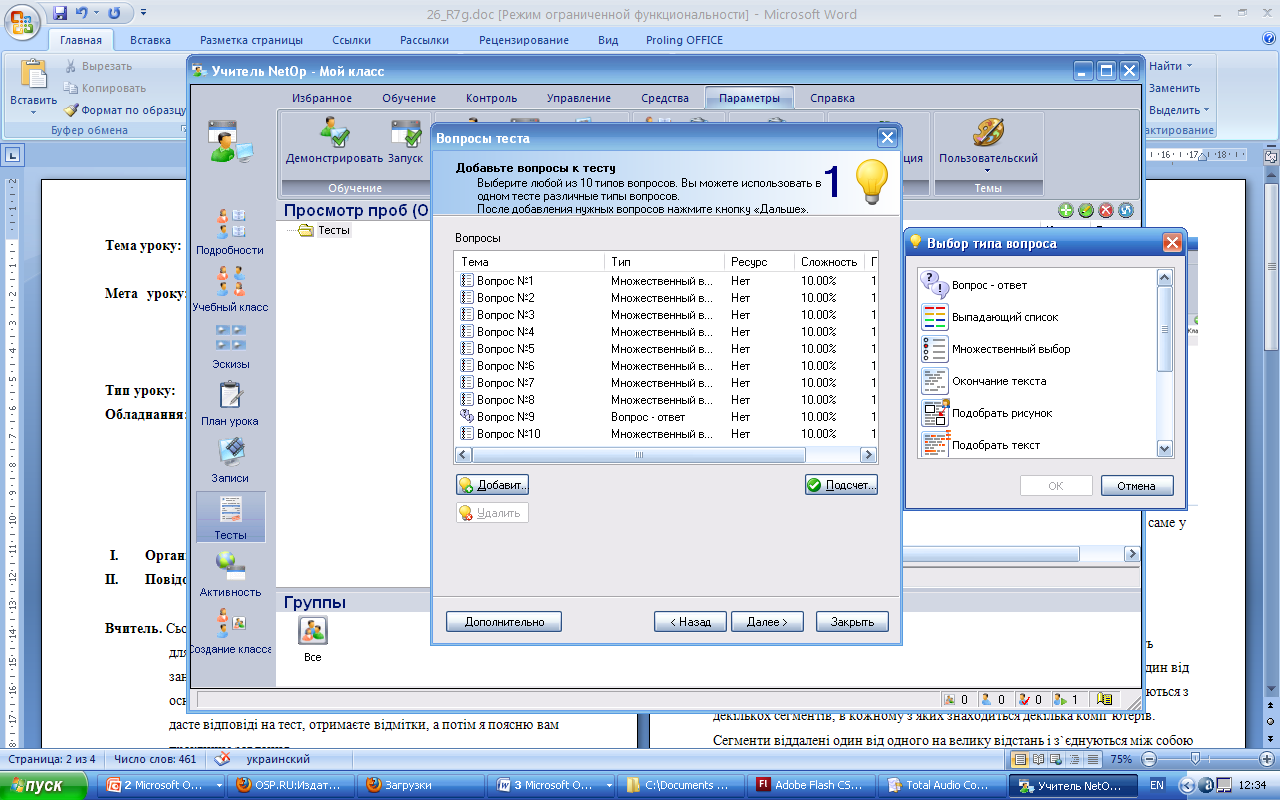Open Управление tab in NetOp
The image size is (1280, 800).
pyautogui.click(x=579, y=98)
